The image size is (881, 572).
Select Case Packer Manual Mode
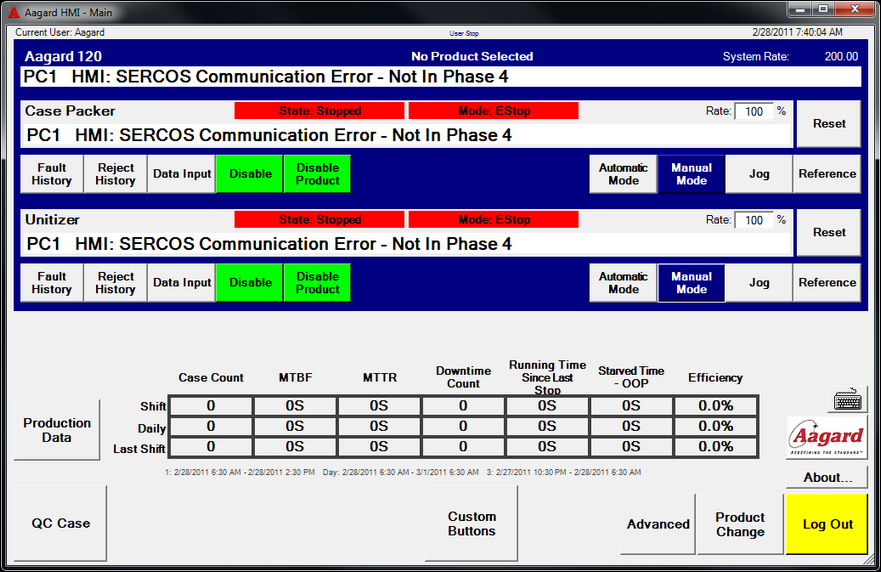click(691, 174)
